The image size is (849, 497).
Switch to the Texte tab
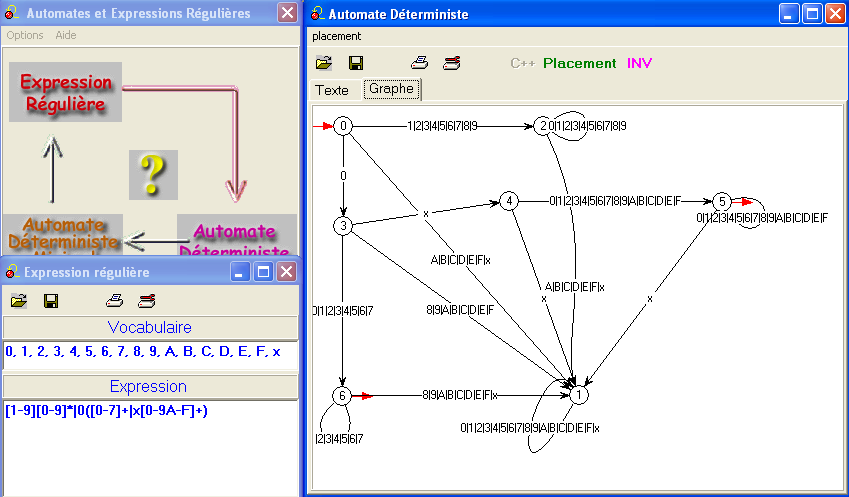332,90
